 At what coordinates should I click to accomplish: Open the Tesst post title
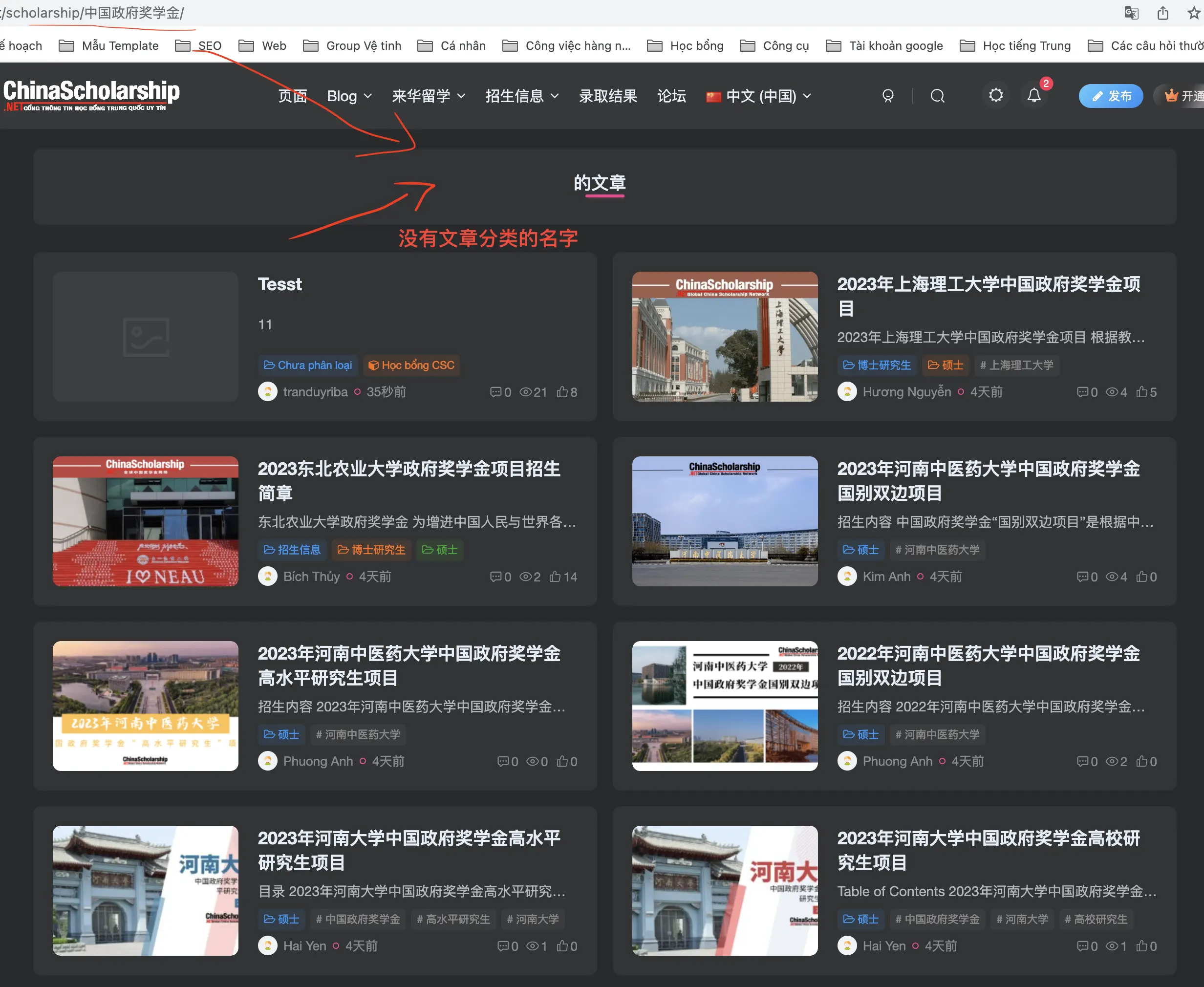coord(279,284)
